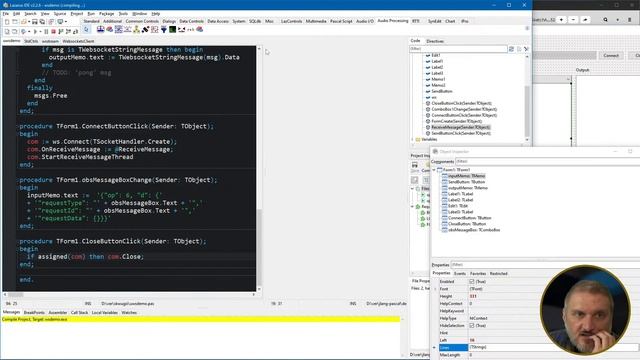This screenshot has width=640, height=360.
Task: Open the Call Stack tab in bottom panel
Action: (79, 313)
